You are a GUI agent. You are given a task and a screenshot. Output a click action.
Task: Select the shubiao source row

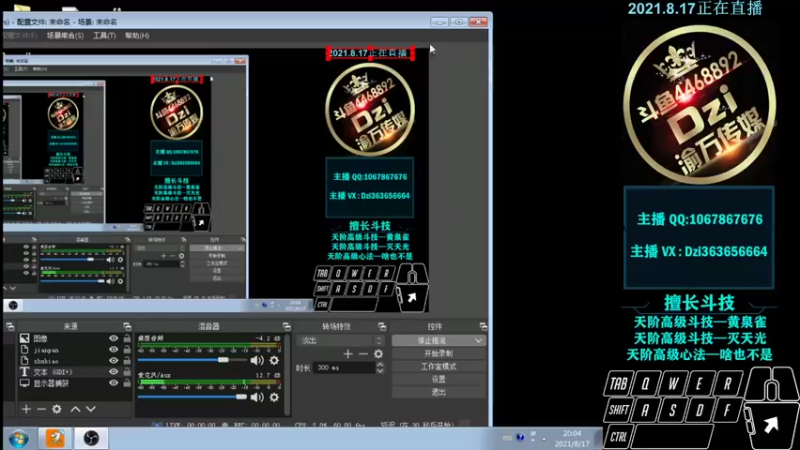pos(74,361)
